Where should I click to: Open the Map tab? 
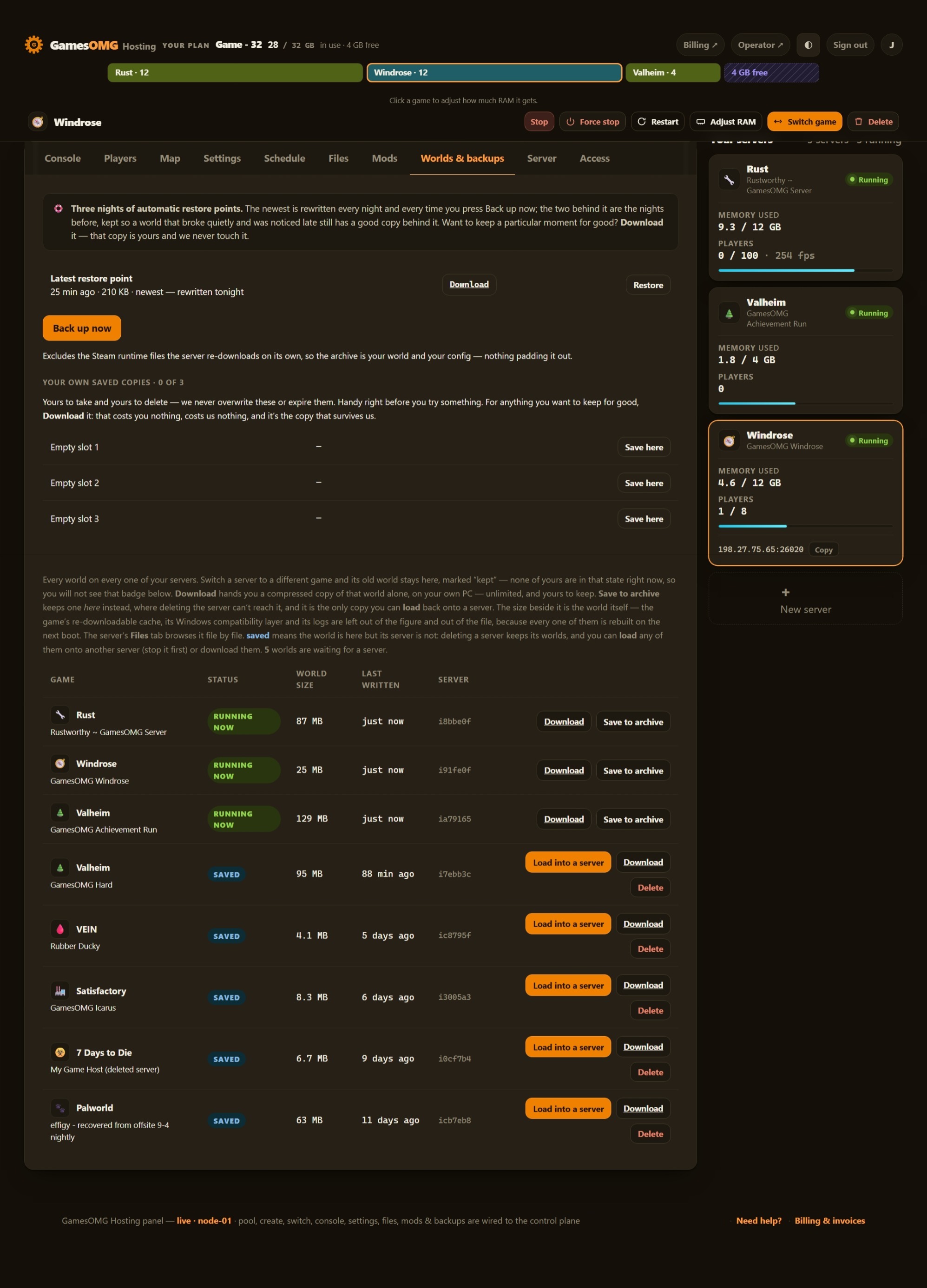tap(170, 158)
